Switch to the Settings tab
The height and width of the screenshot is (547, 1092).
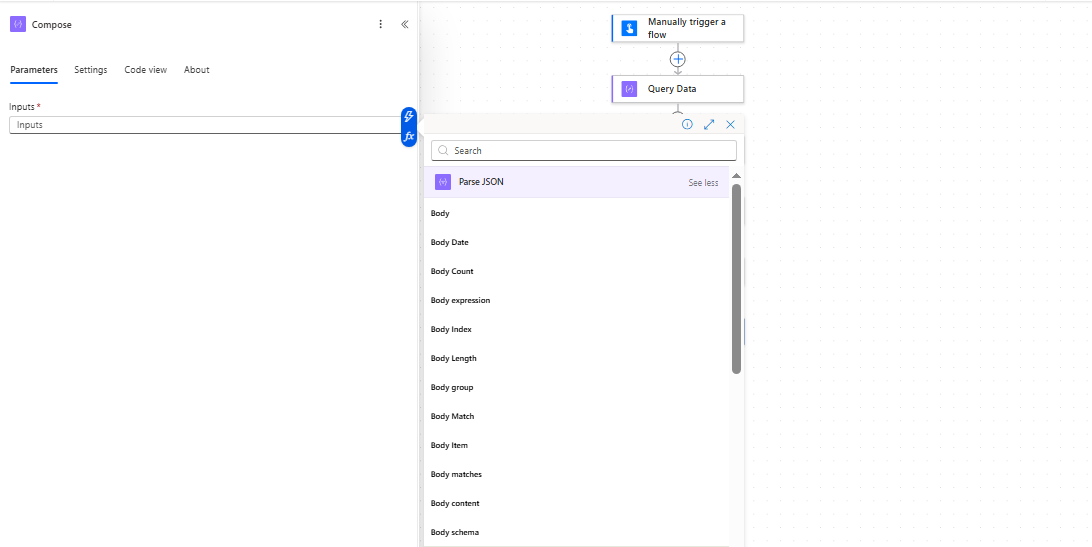click(90, 70)
